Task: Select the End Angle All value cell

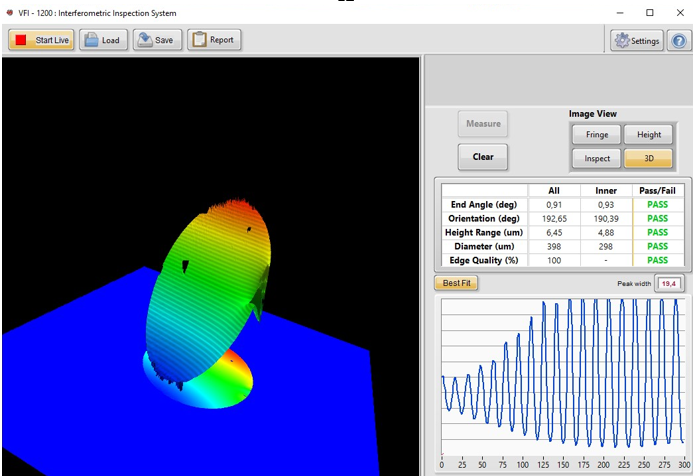Action: click(553, 204)
